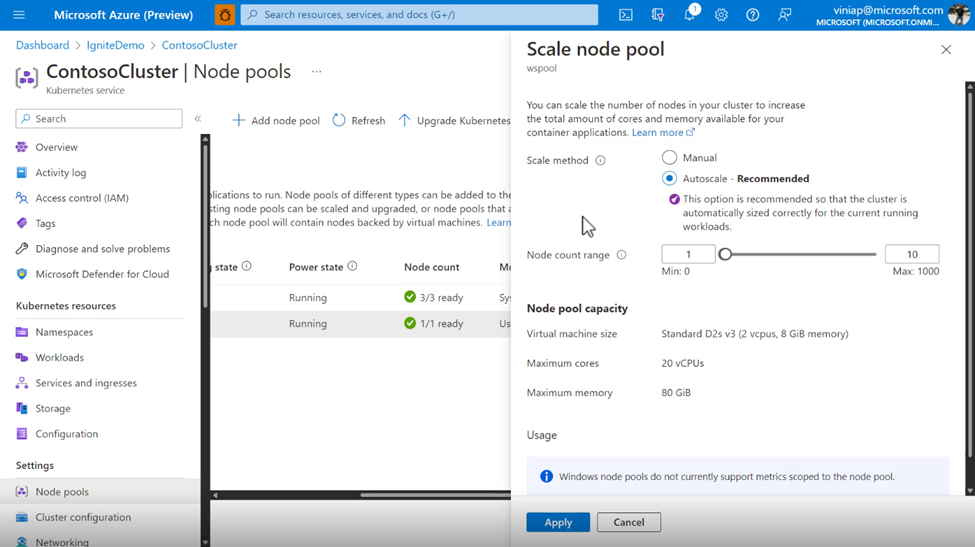975x547 pixels.
Task: Click the Power state column header
Action: pyautogui.click(x=316, y=267)
